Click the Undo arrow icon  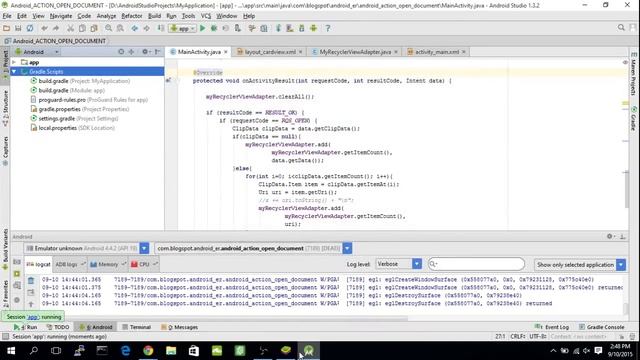pyautogui.click(x=44, y=28)
